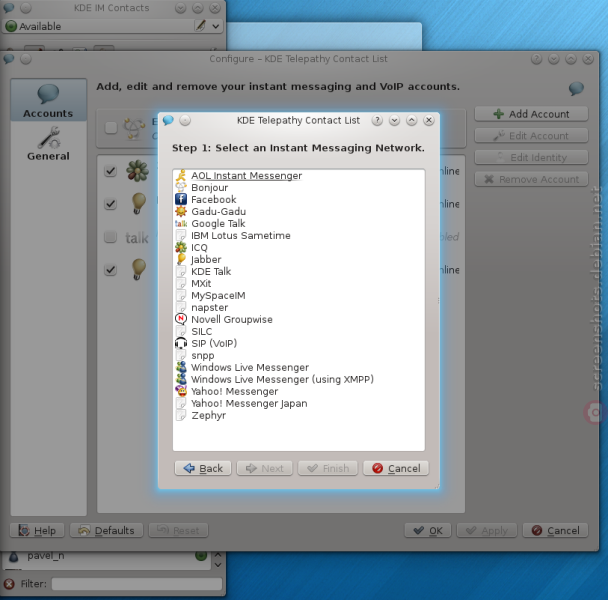Click the Gadu-Gadu sun icon
The height and width of the screenshot is (600, 608).
point(181,211)
